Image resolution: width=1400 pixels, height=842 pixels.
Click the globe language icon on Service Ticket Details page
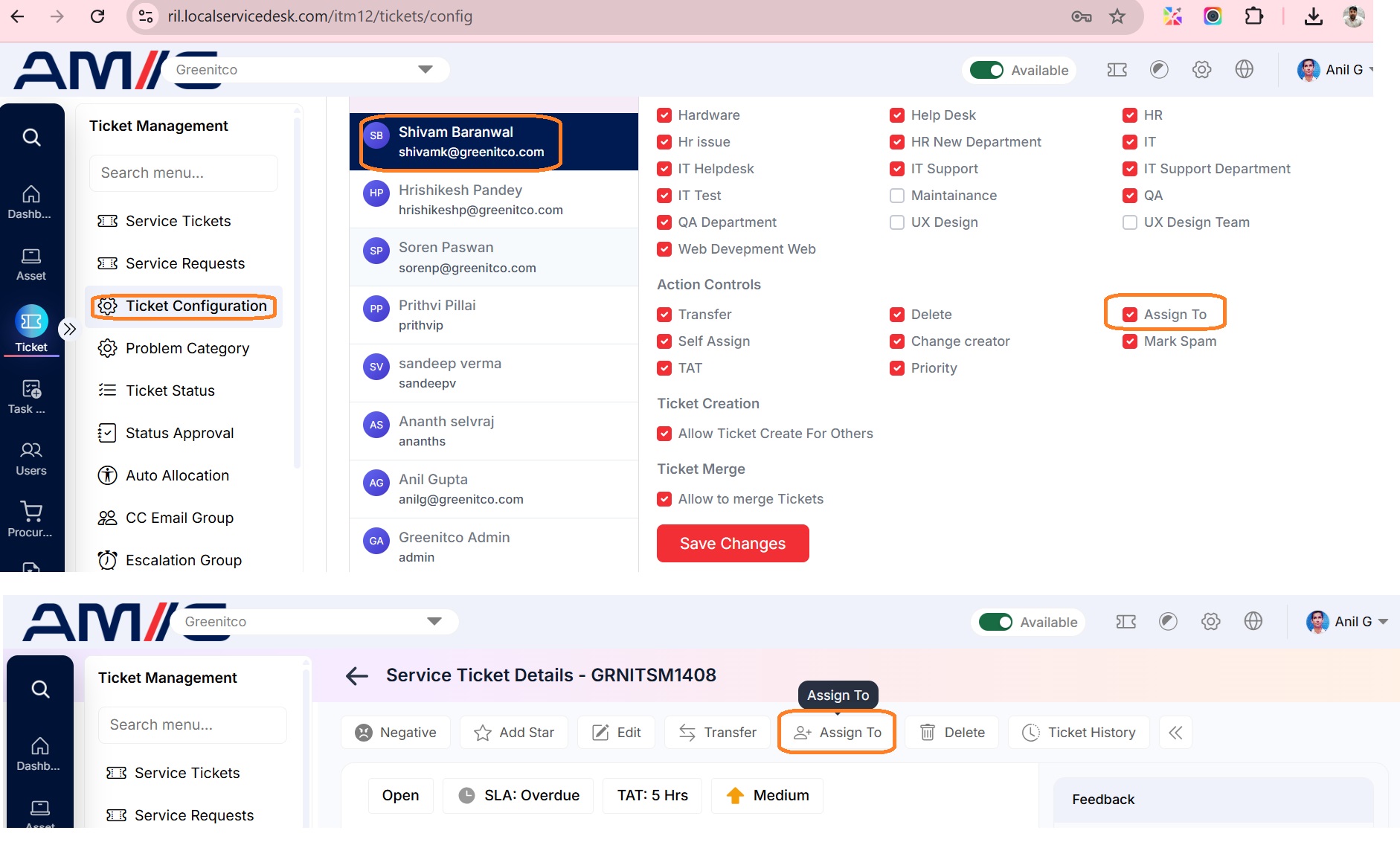(1253, 622)
